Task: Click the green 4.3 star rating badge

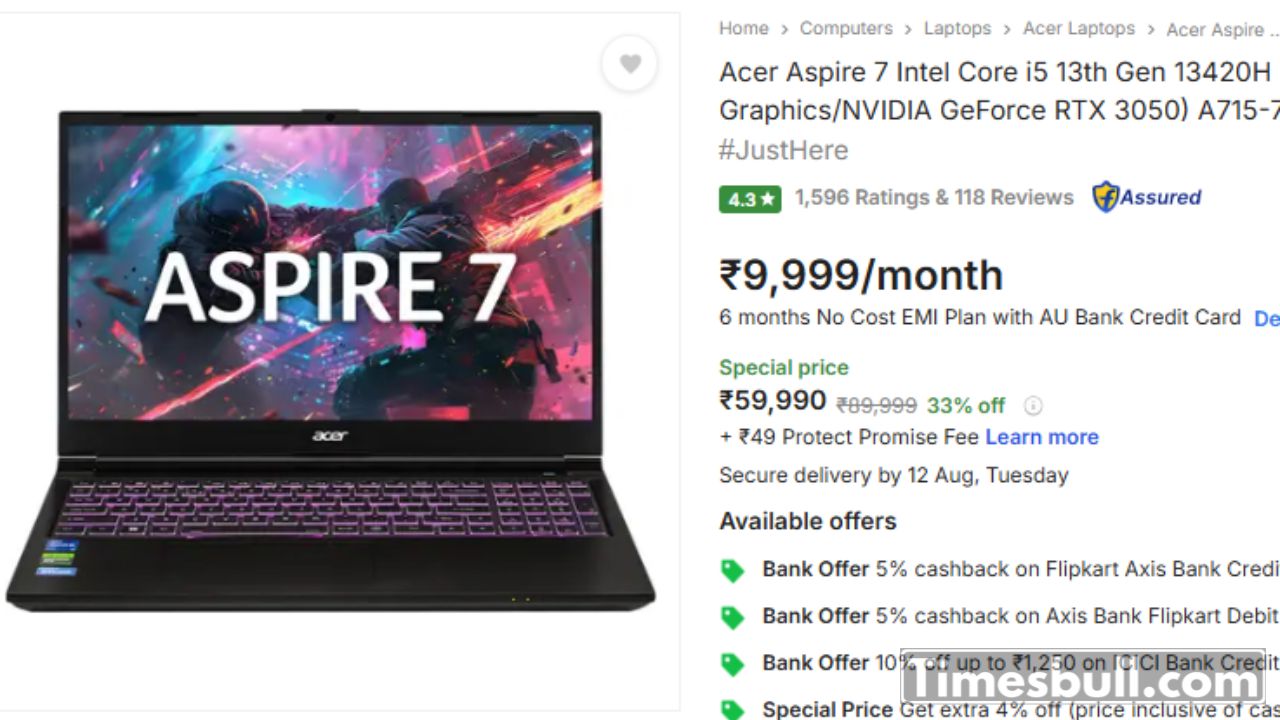Action: click(x=749, y=199)
